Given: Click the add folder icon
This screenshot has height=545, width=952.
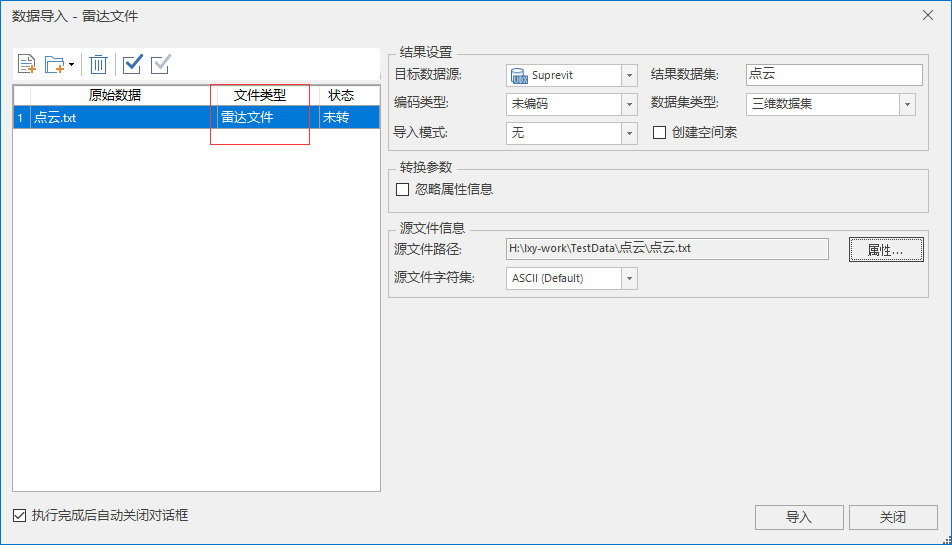Looking at the screenshot, I should [55, 64].
